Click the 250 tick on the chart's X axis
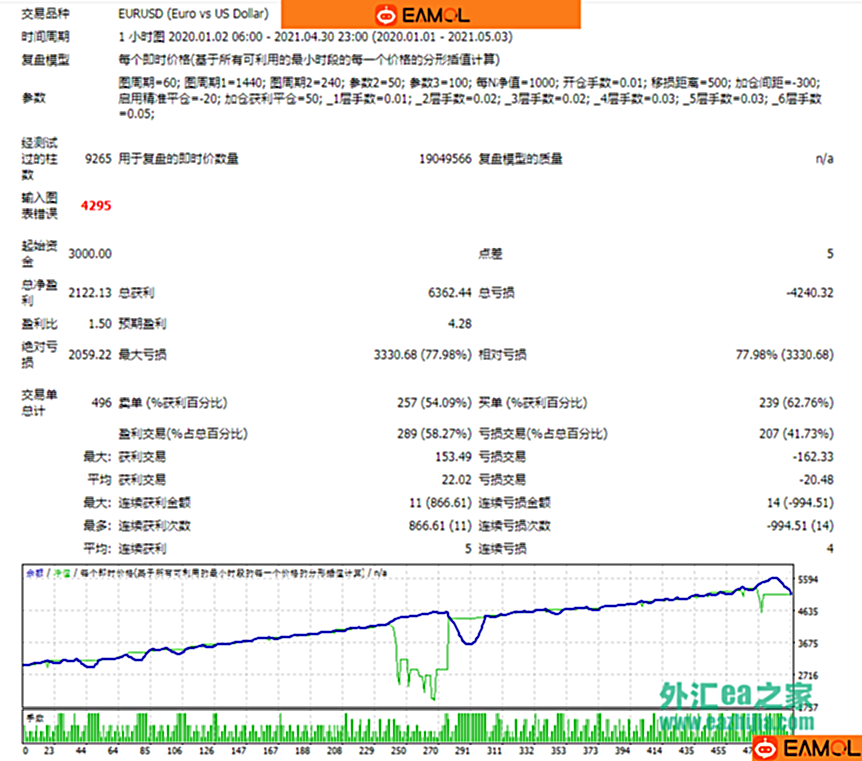The image size is (862, 761). pyautogui.click(x=399, y=750)
